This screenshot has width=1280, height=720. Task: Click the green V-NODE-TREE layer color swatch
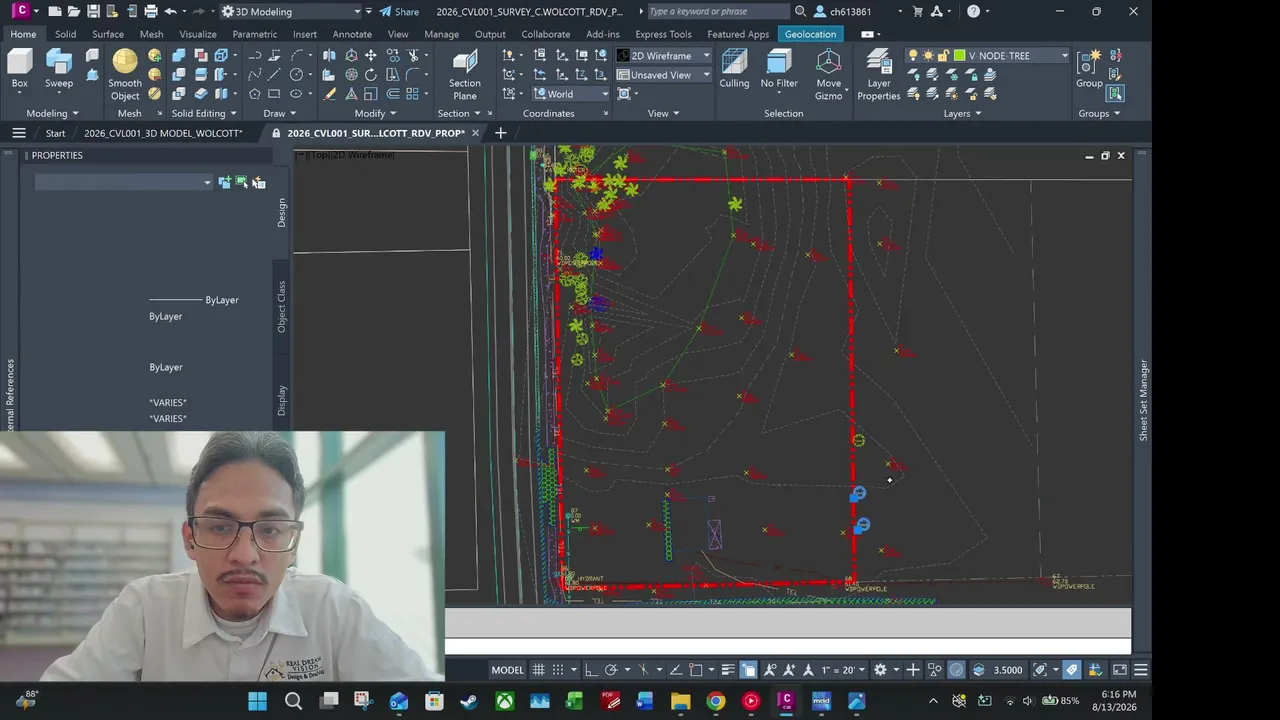coord(960,56)
